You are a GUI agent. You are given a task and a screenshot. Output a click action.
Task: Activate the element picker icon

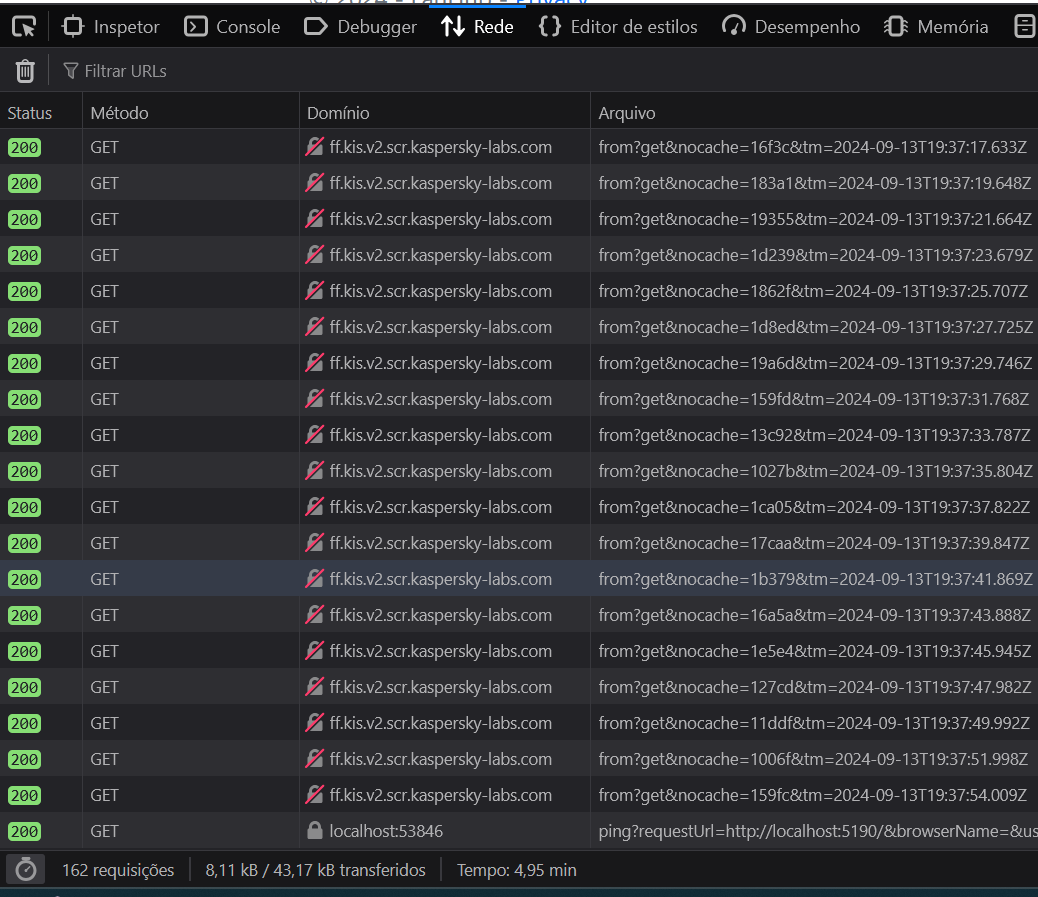24,27
